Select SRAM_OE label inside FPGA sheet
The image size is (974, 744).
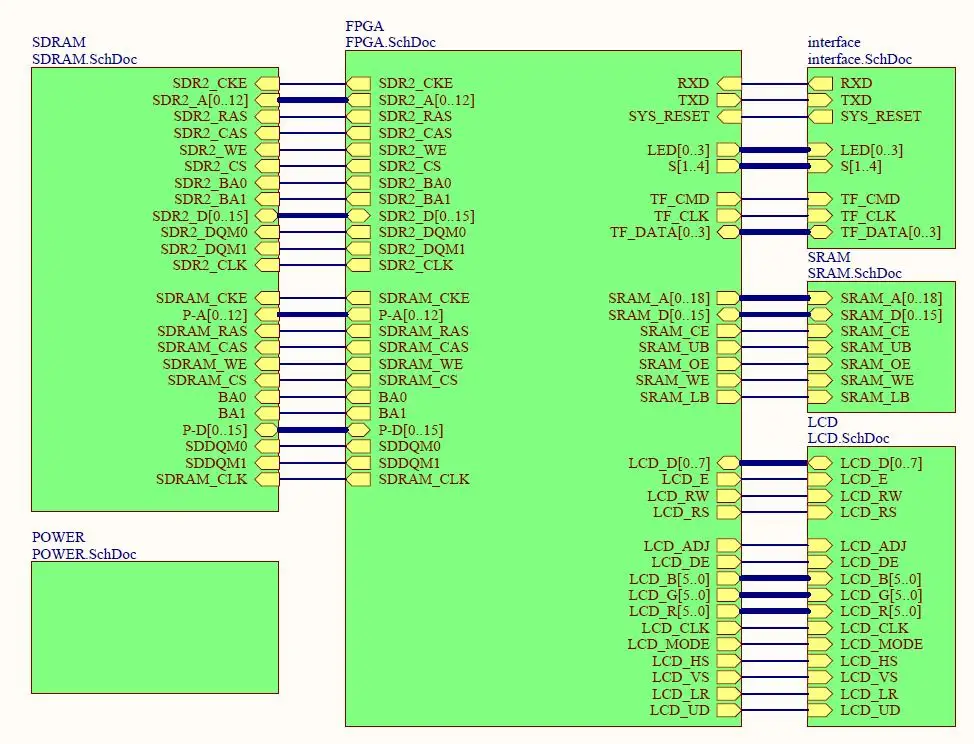pos(674,364)
